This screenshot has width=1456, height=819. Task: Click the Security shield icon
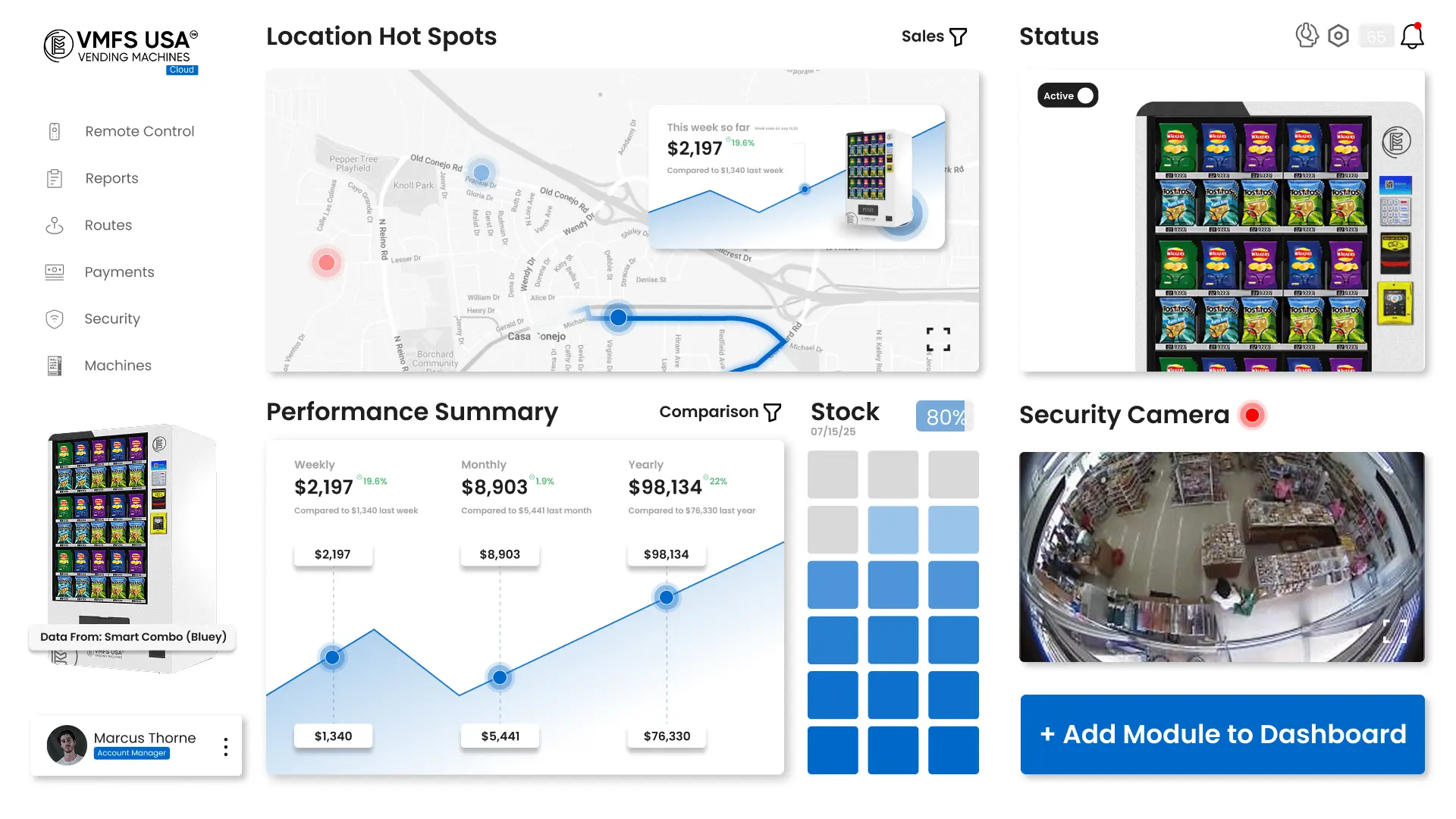pos(55,319)
